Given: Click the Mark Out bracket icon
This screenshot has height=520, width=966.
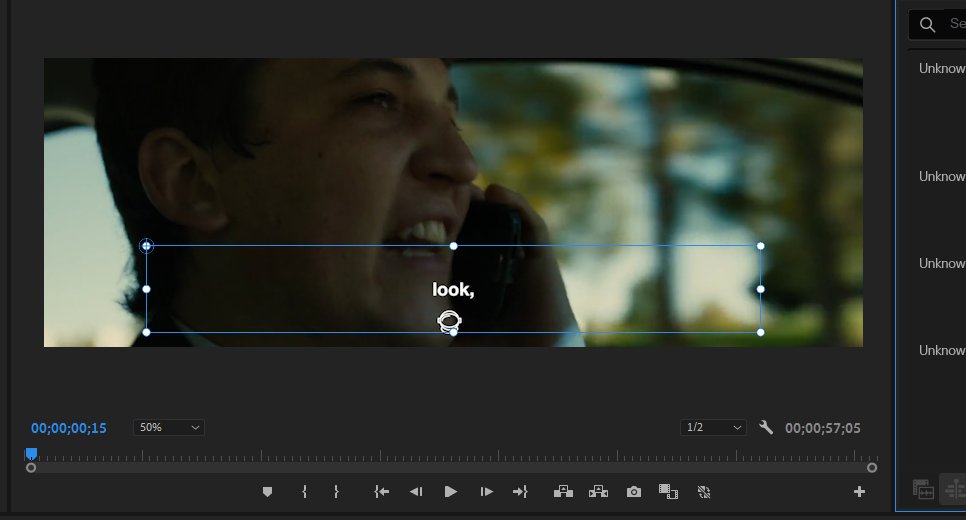Looking at the screenshot, I should tap(336, 492).
